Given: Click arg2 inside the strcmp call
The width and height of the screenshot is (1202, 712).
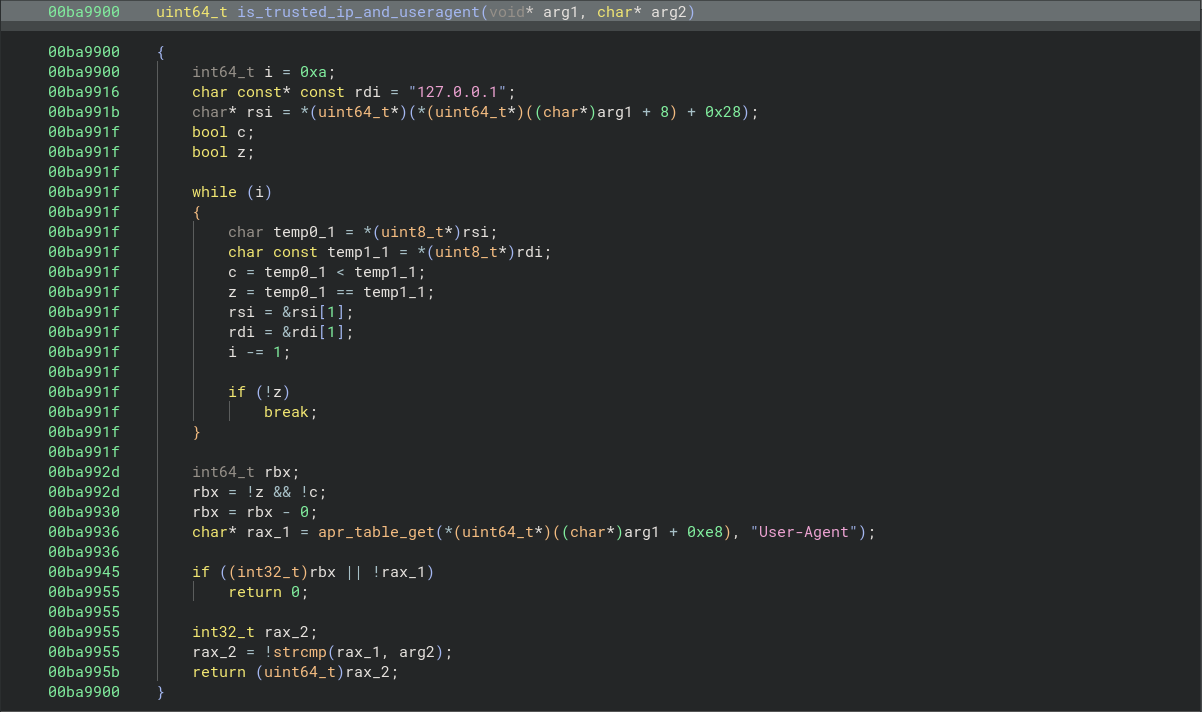Looking at the screenshot, I should point(416,652).
